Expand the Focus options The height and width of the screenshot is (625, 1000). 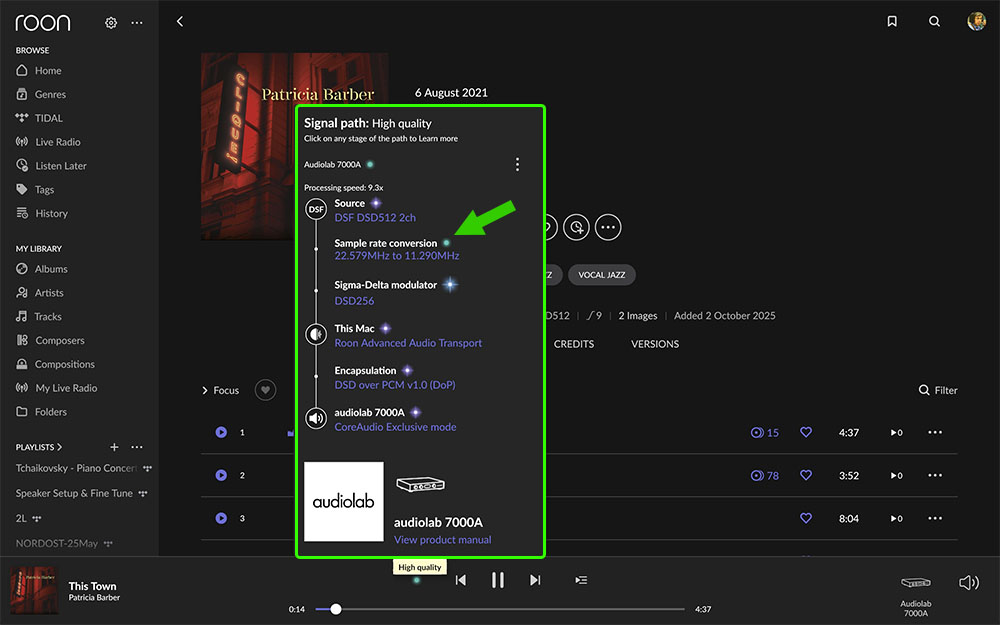pyautogui.click(x=220, y=390)
